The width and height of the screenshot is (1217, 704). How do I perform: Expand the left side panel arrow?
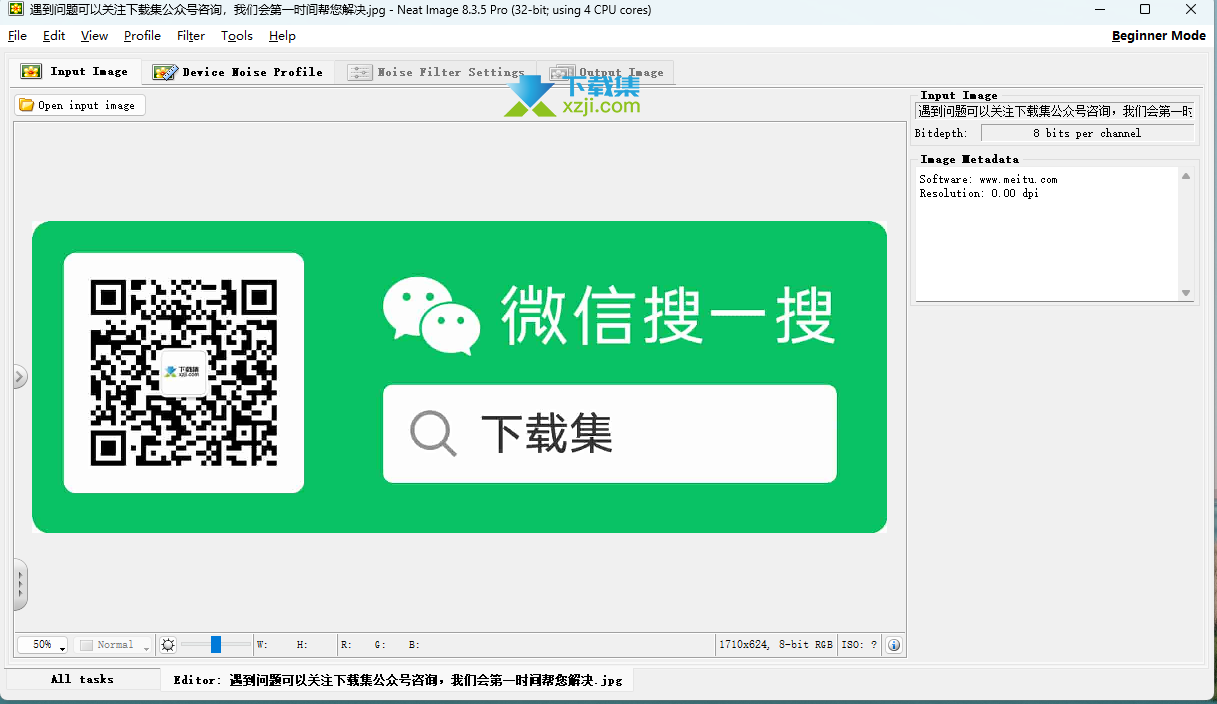19,377
